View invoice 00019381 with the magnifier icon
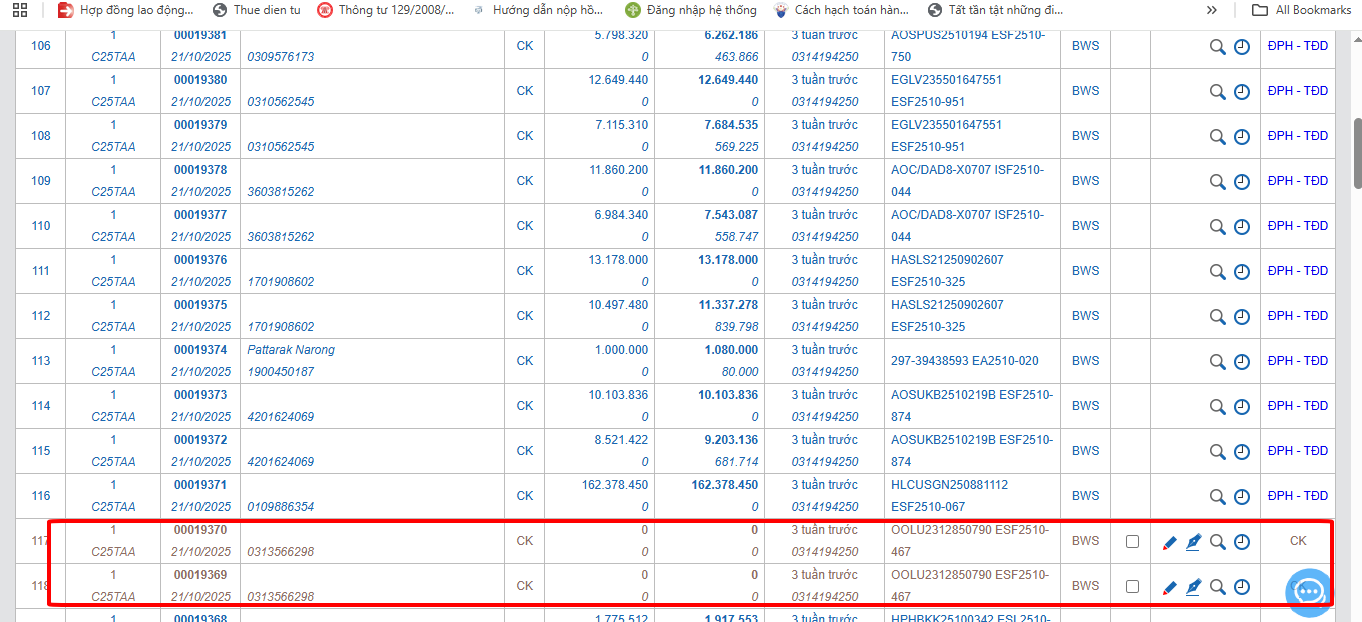Image resolution: width=1362 pixels, height=622 pixels. tap(1217, 46)
